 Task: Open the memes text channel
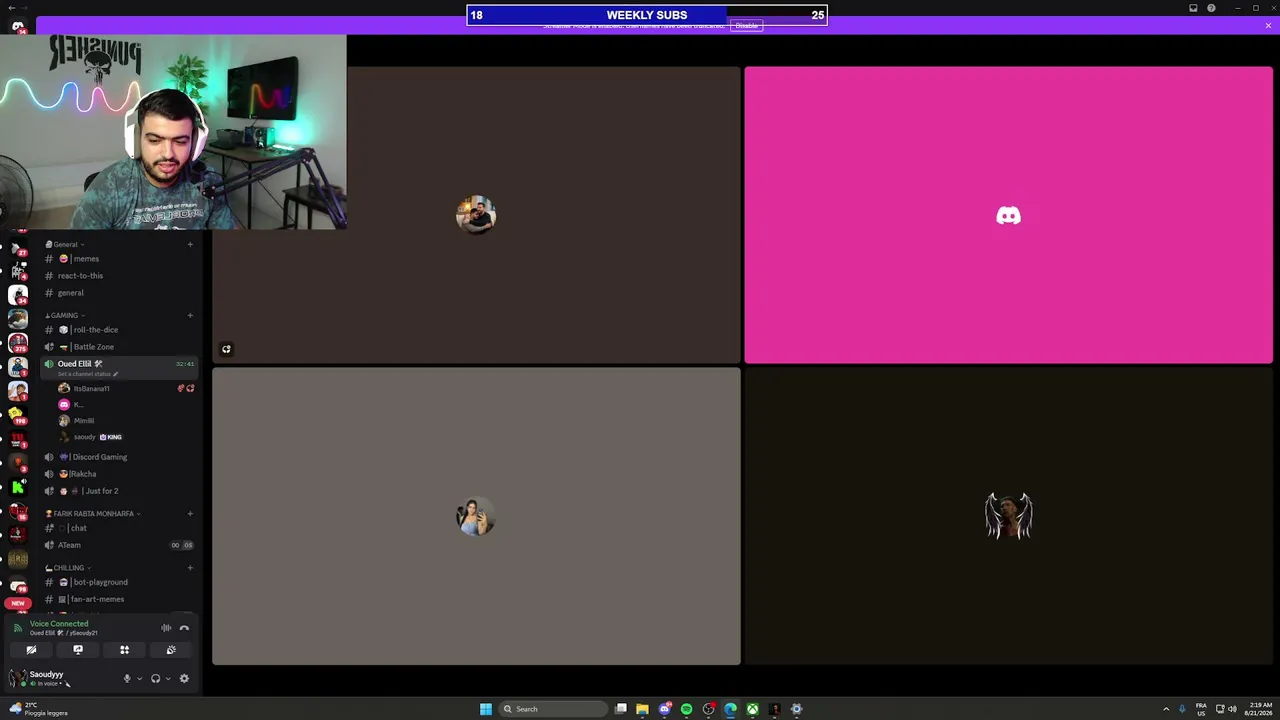point(120,259)
